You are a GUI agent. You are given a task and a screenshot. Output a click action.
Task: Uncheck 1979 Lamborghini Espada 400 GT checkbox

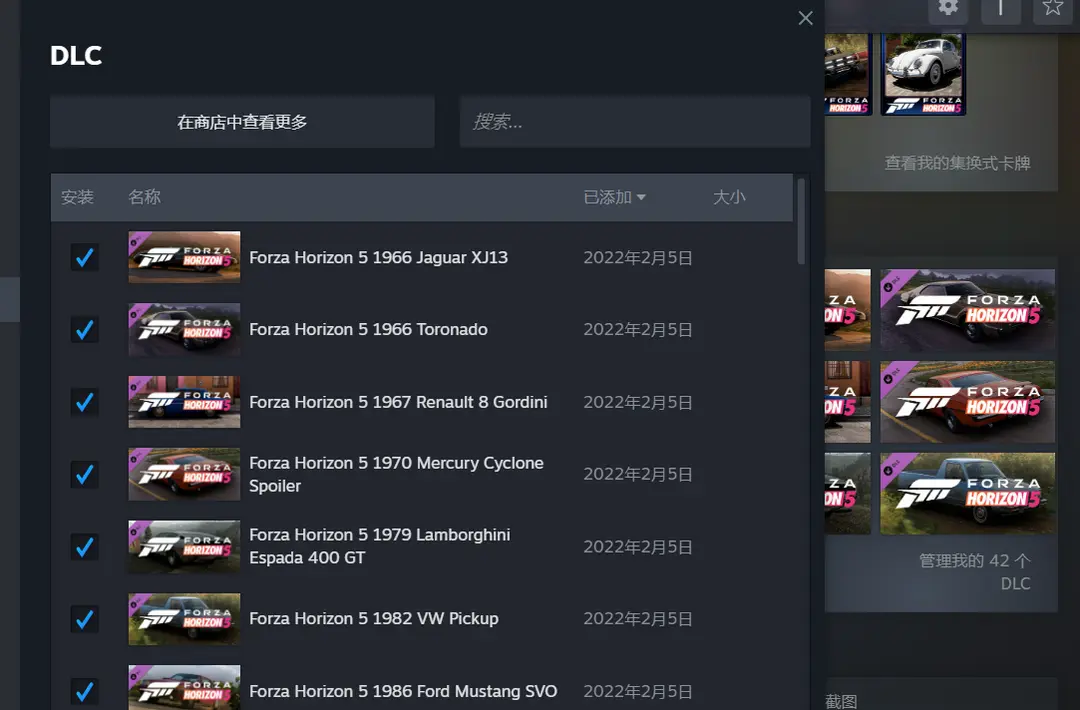point(85,547)
